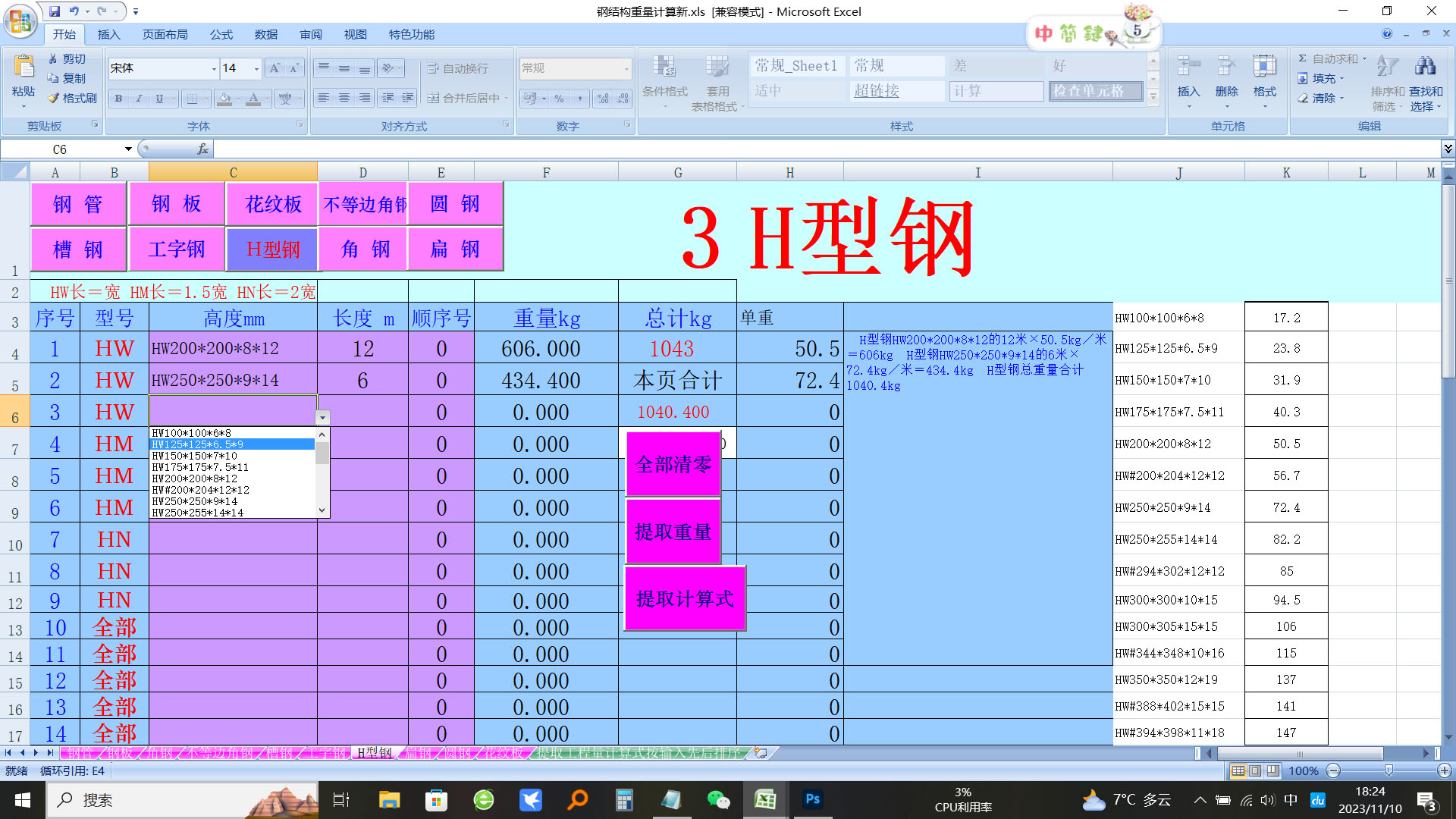Screen dimensions: 1456x819
Task: Open the Data (数据) tab
Action: pyautogui.click(x=265, y=34)
